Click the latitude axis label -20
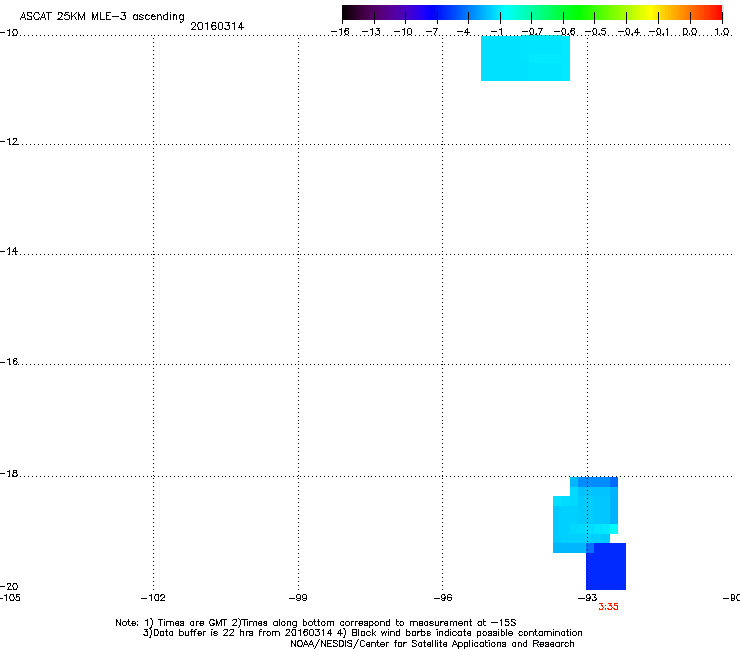The width and height of the screenshot is (740, 650). (9, 586)
